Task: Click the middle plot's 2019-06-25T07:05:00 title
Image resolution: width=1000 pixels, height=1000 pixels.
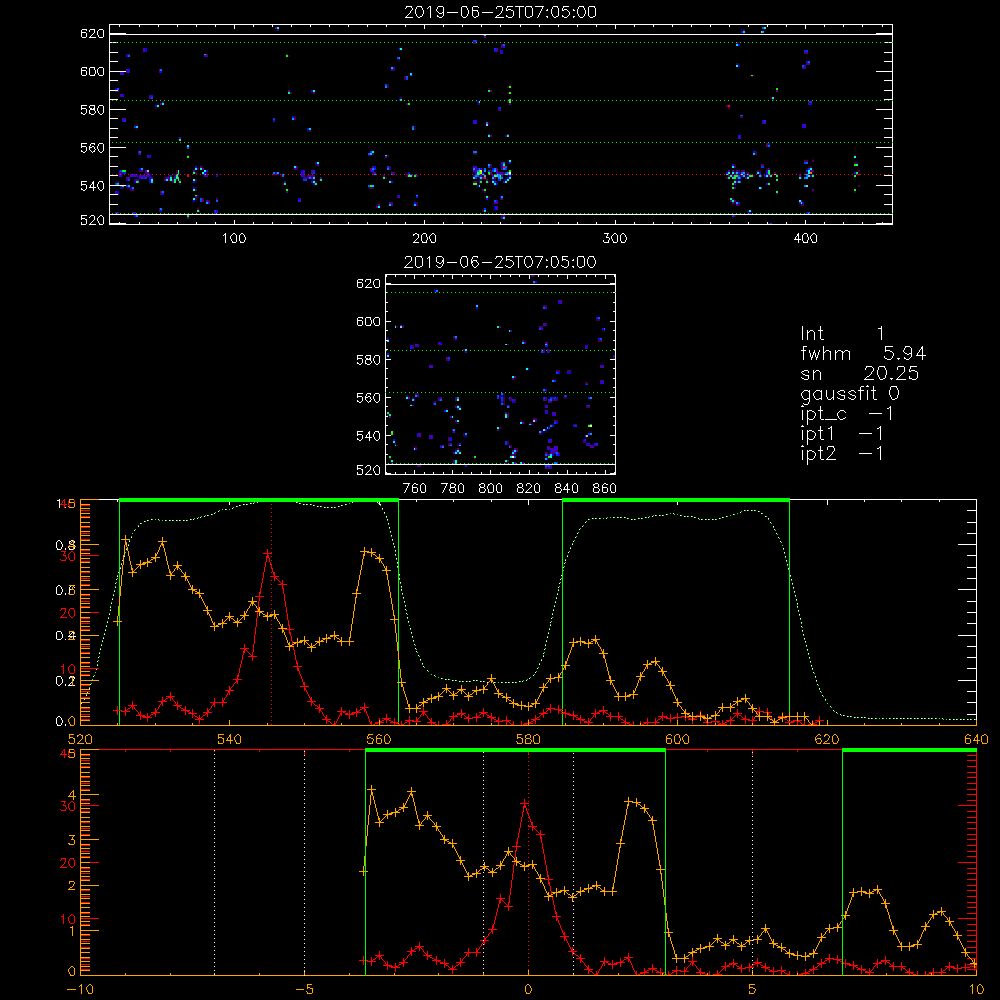Action: 500,262
